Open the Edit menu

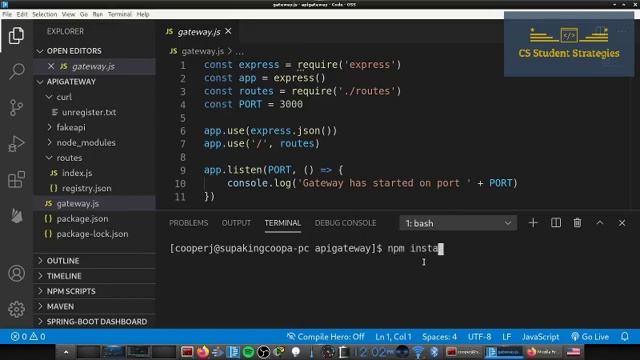click(x=22, y=14)
